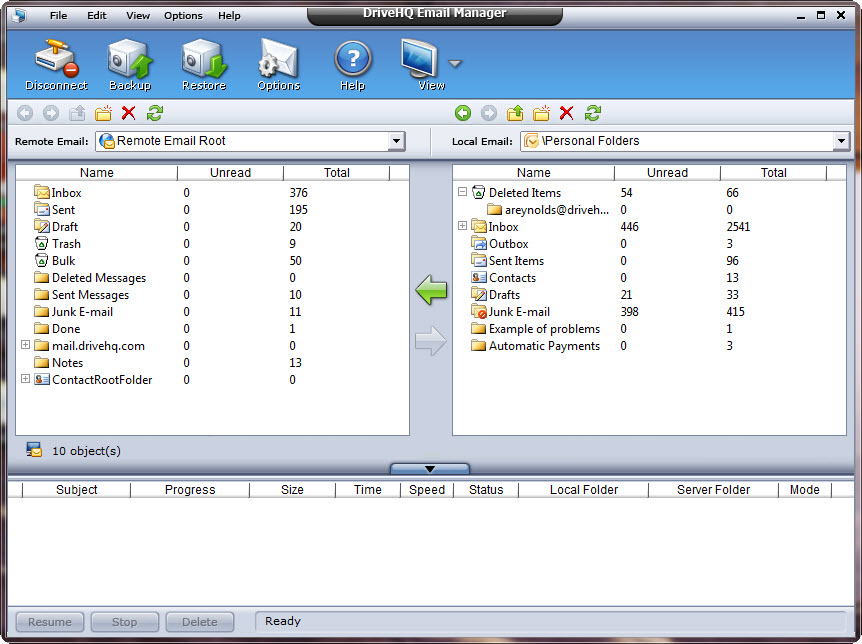Open the Edit menu
Viewport: 862px width, 644px height.
click(x=97, y=15)
